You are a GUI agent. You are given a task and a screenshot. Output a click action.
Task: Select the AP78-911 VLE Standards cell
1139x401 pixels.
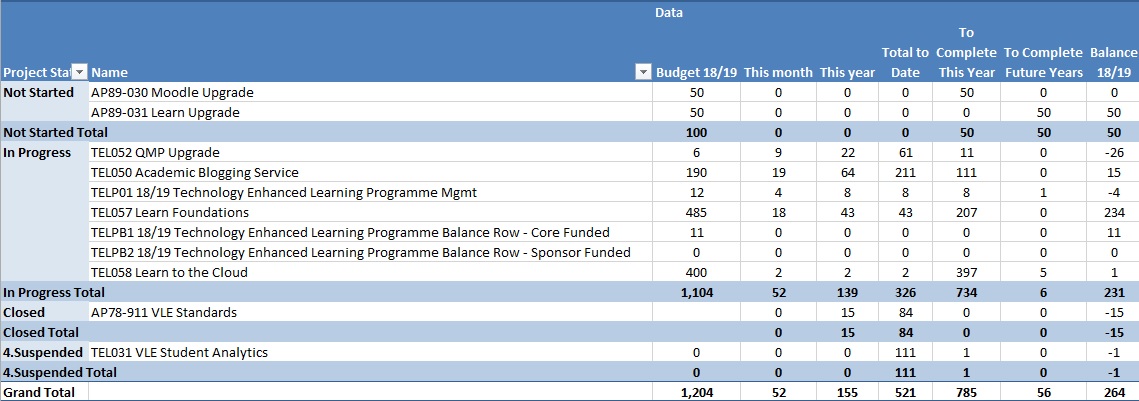coord(164,312)
